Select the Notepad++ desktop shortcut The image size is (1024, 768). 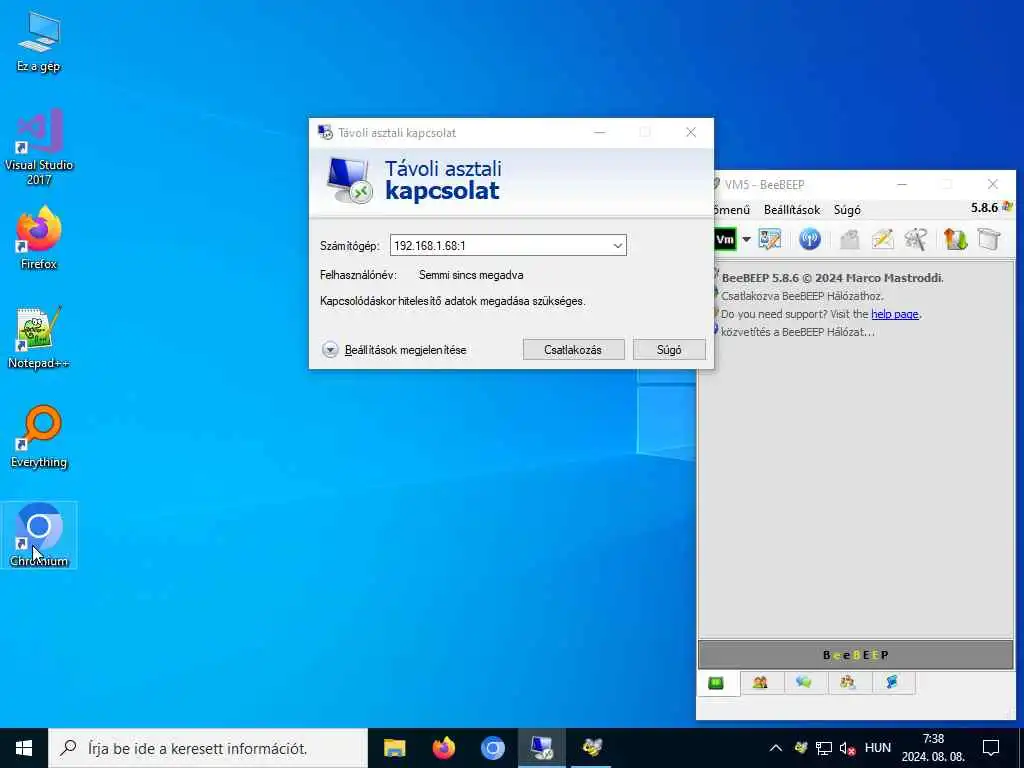click(x=39, y=338)
